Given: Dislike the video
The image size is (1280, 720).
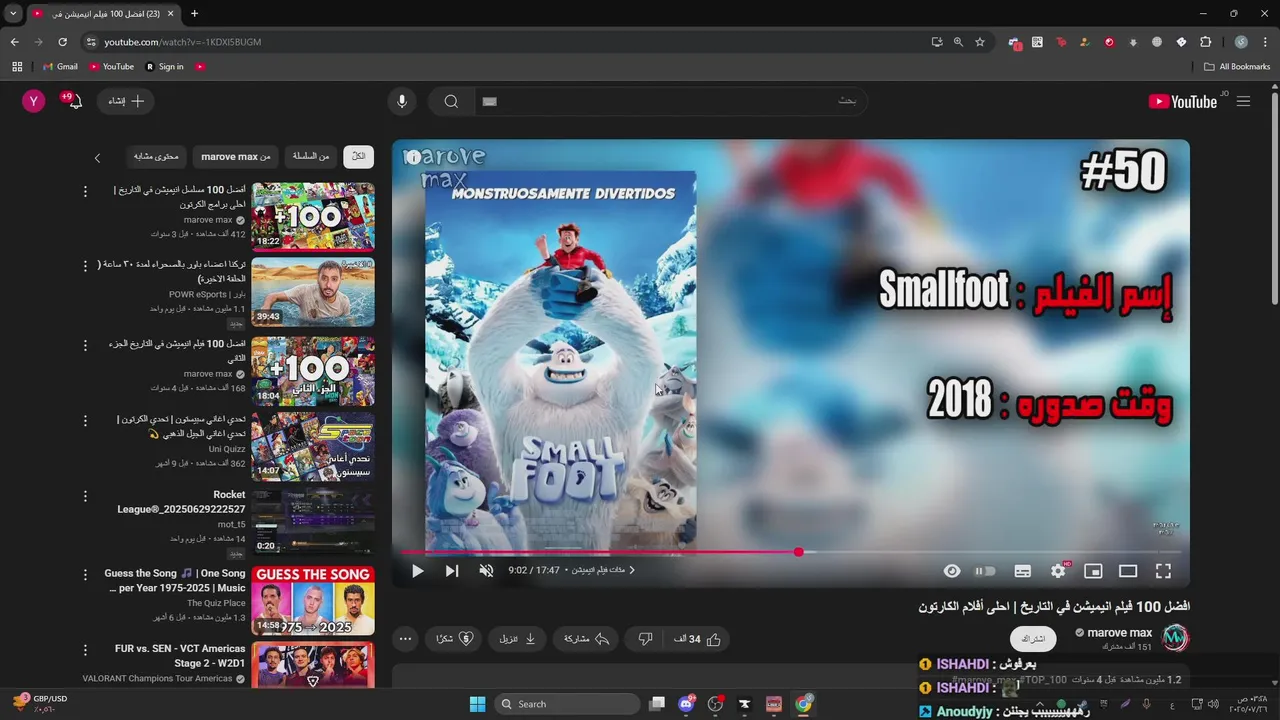Looking at the screenshot, I should click(x=645, y=639).
